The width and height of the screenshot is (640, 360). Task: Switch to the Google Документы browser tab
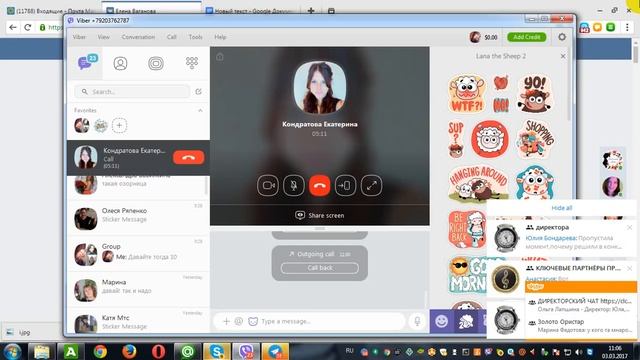tap(251, 11)
